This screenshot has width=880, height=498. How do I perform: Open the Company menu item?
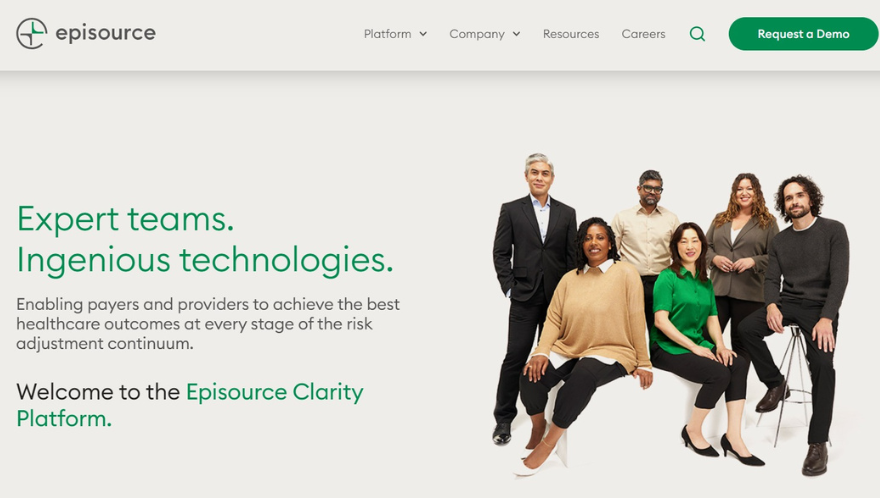point(476,34)
